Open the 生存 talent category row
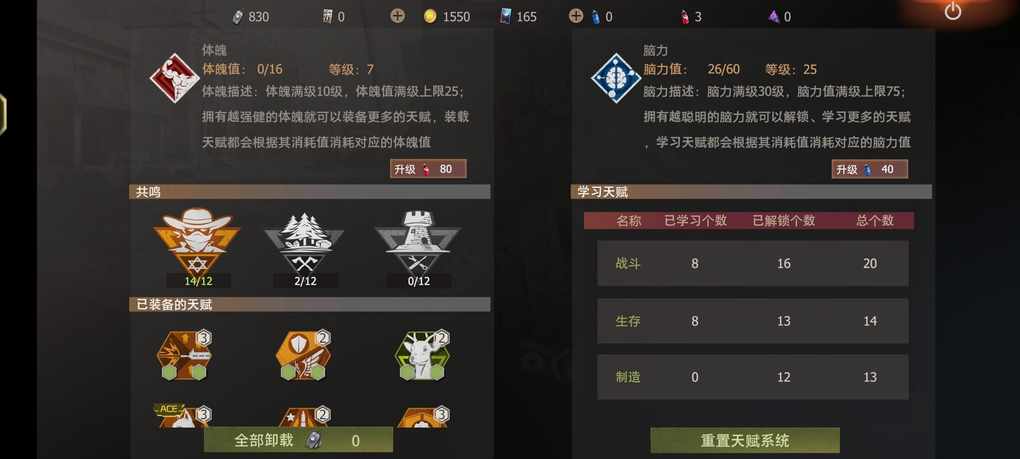The width and height of the screenshot is (1020, 459). 753,321
